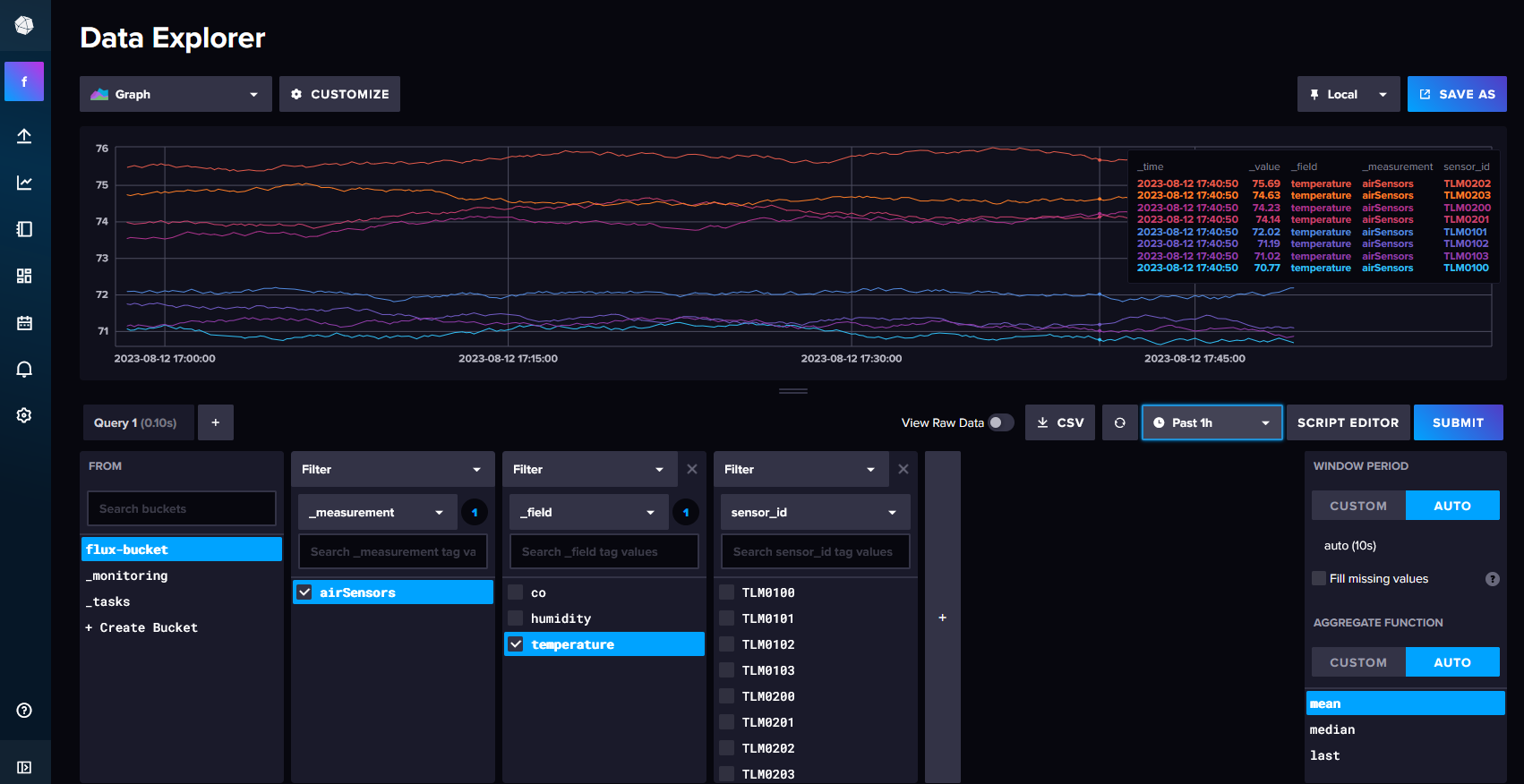Image resolution: width=1524 pixels, height=784 pixels.
Task: Download results with CSV button
Action: point(1060,422)
